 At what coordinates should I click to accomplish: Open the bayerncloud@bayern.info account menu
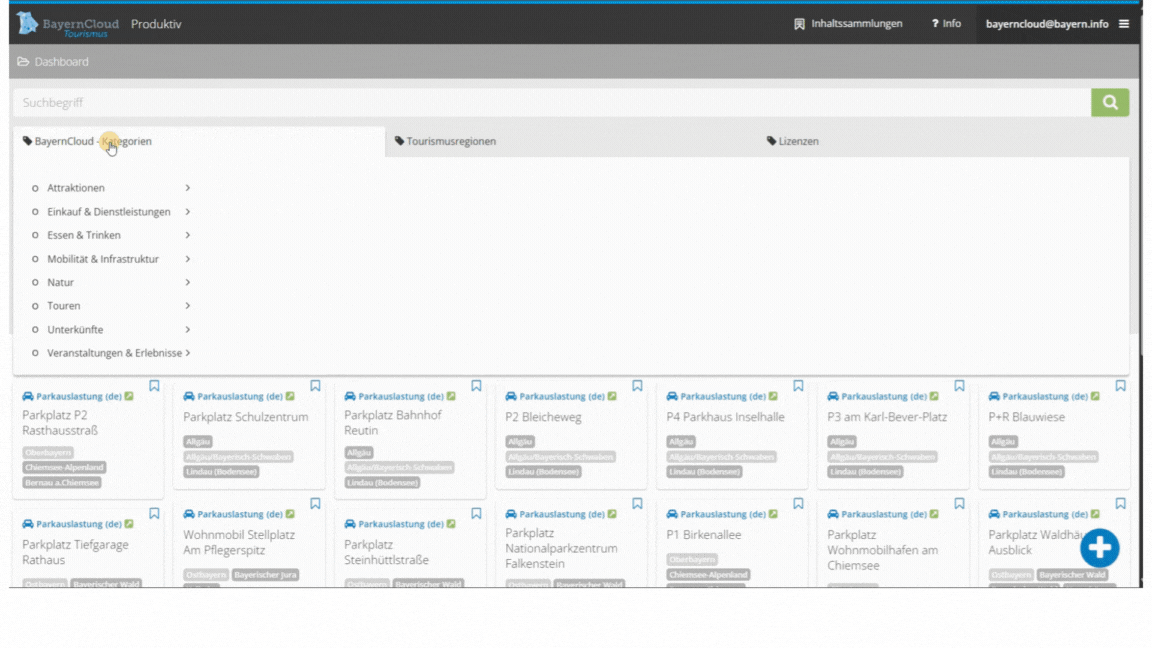point(1047,24)
